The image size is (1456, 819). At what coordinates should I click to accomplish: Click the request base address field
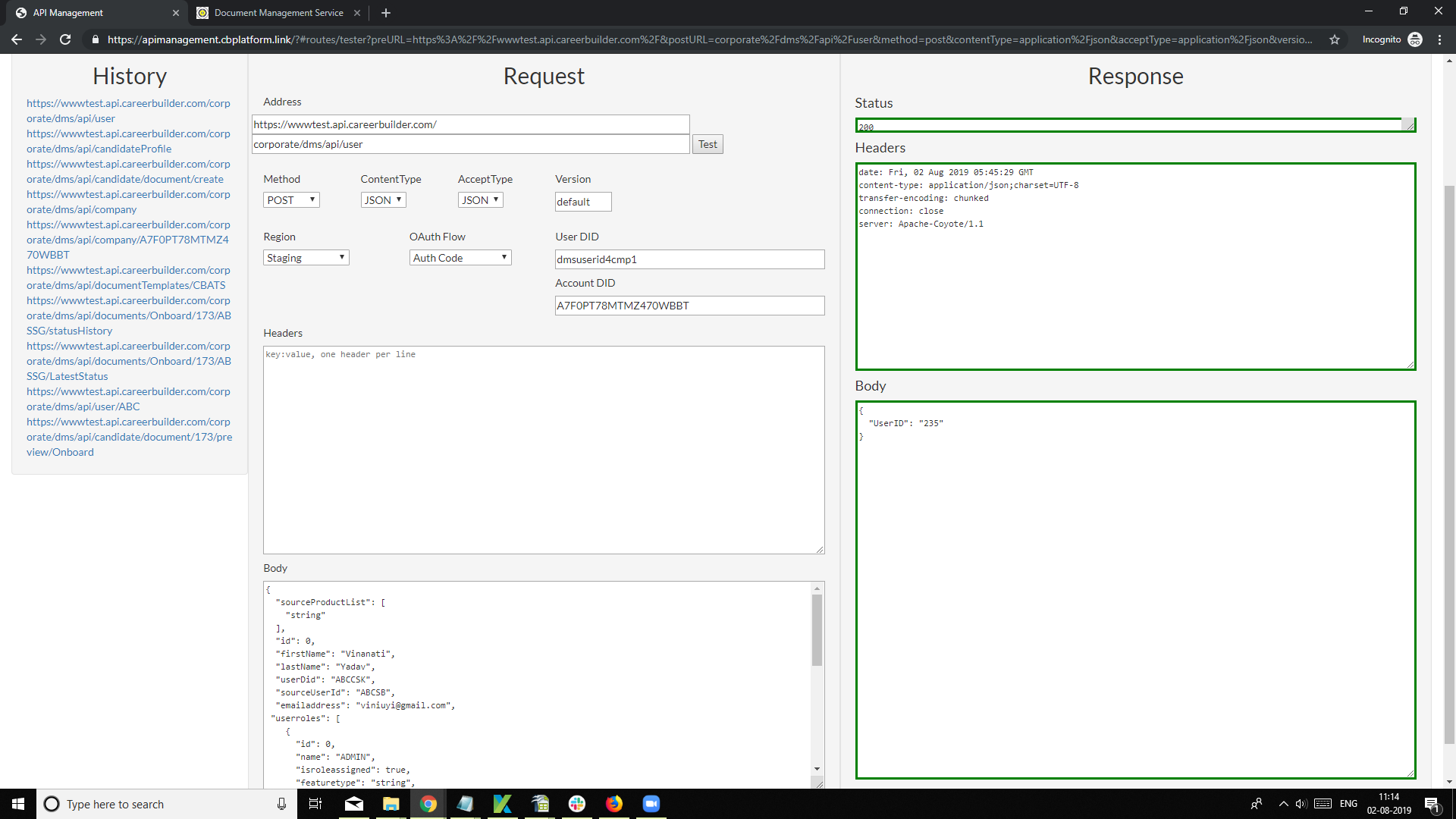pos(471,124)
